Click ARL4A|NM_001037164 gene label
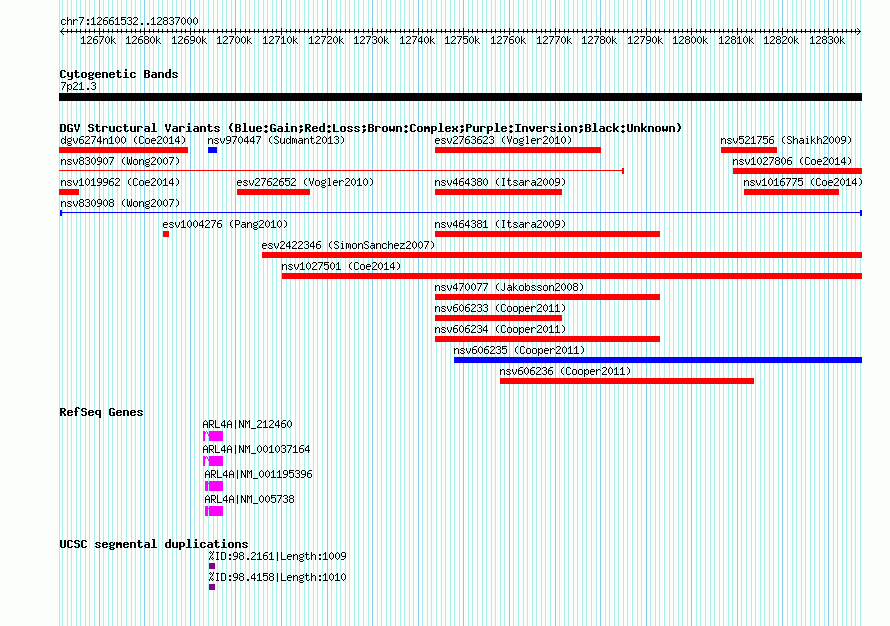 257,449
